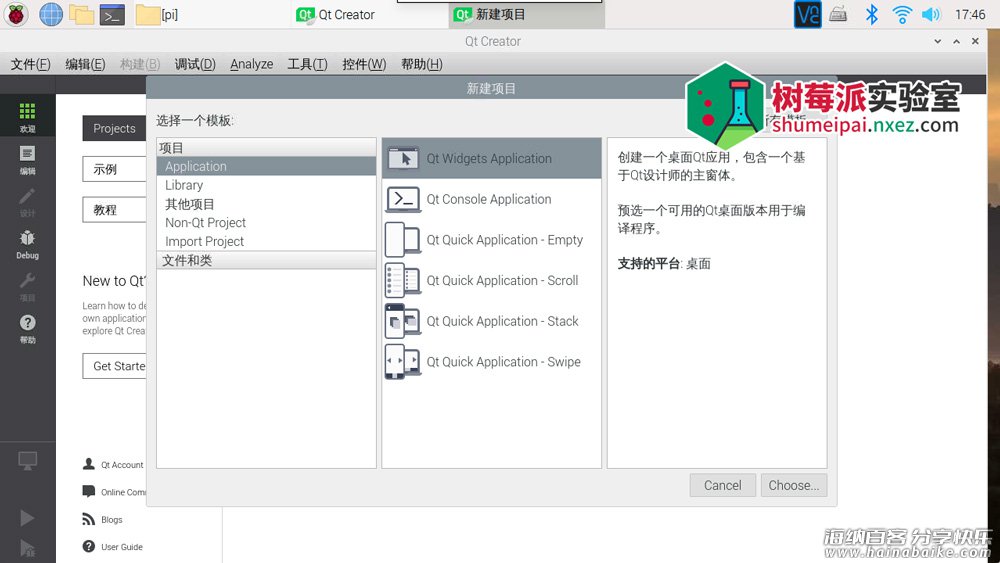Open the 文件(F) menu
Screen dimensions: 1000x563
click(x=31, y=64)
